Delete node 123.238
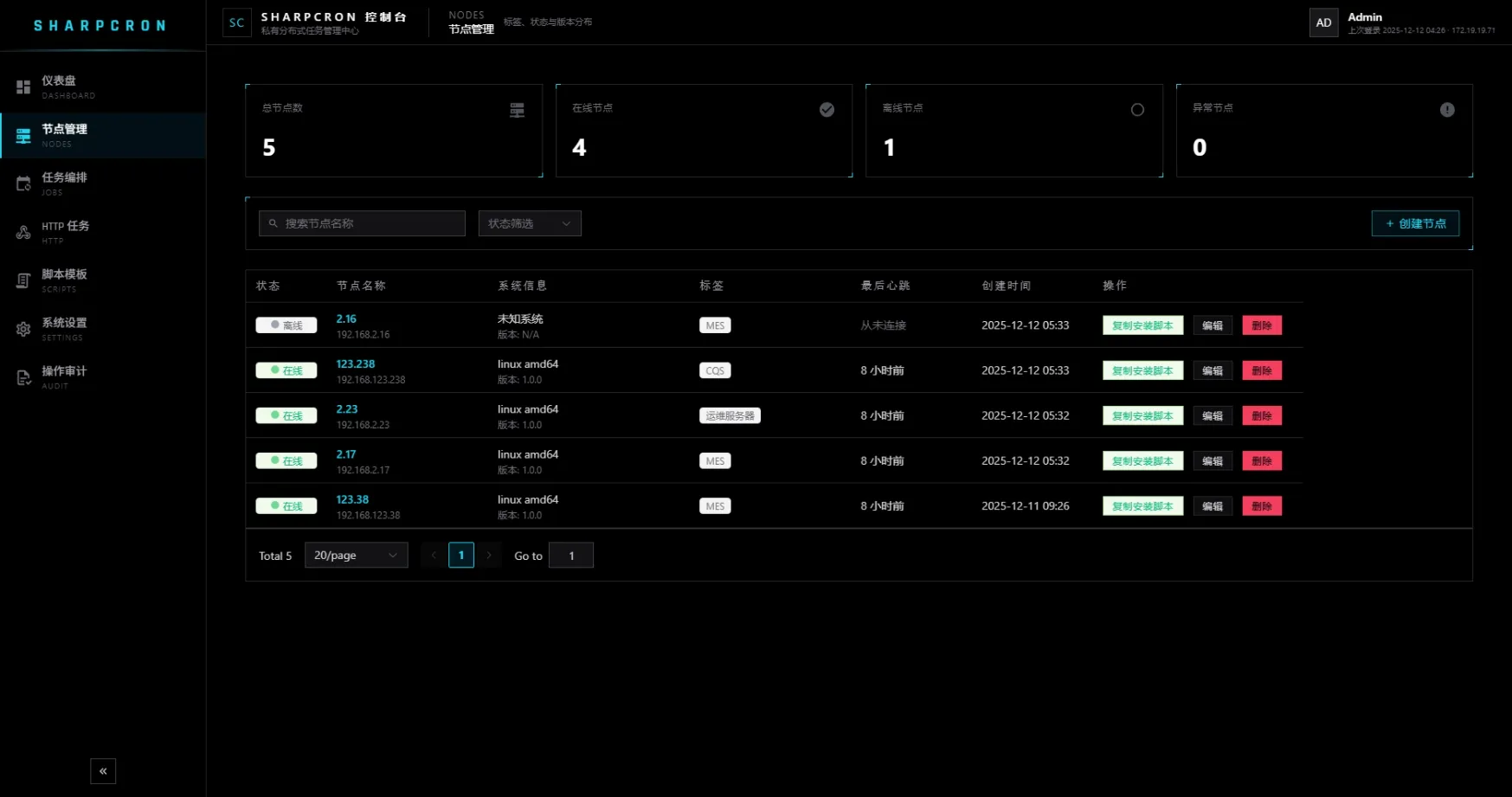 1261,370
